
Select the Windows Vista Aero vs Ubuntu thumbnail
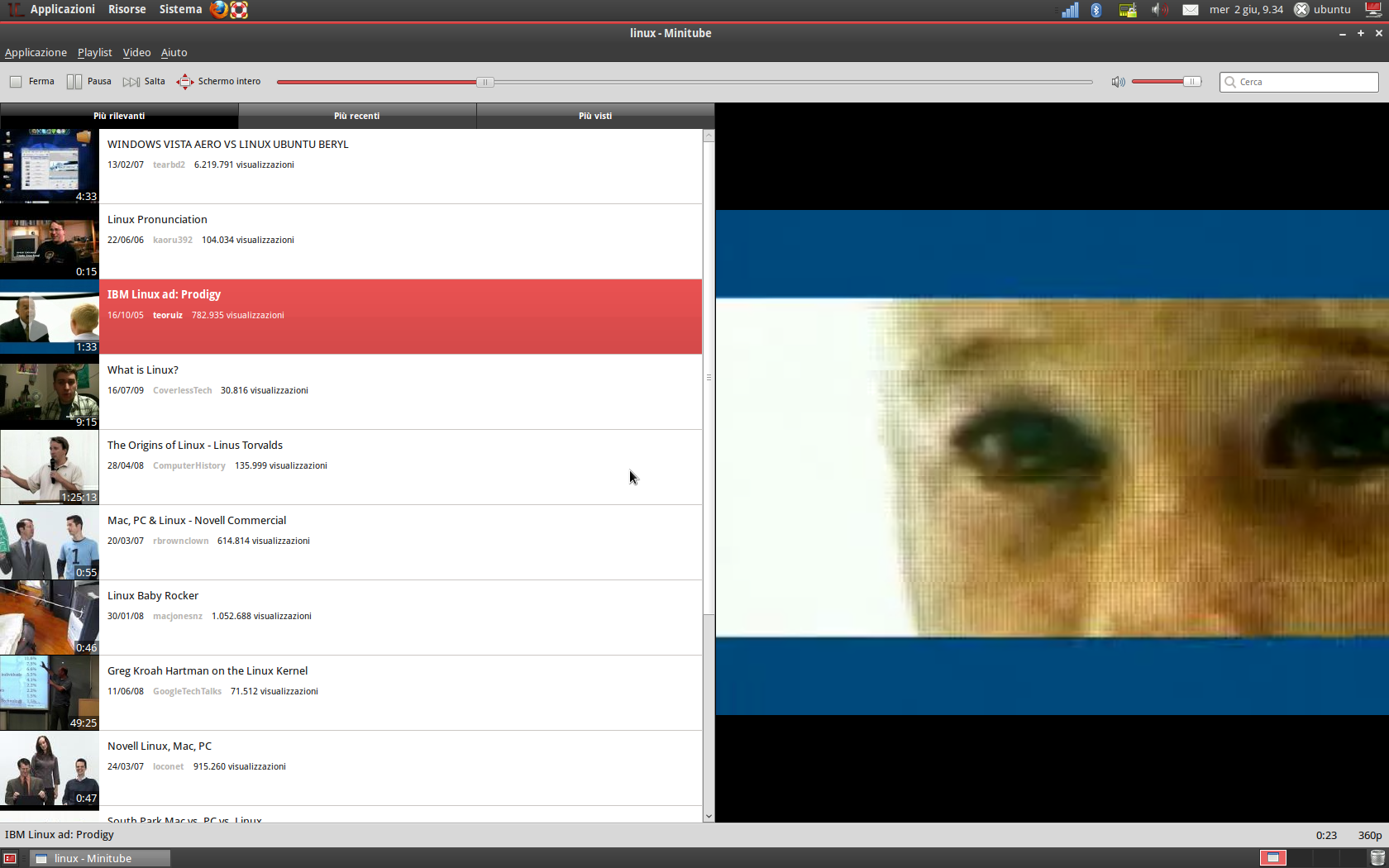50,166
